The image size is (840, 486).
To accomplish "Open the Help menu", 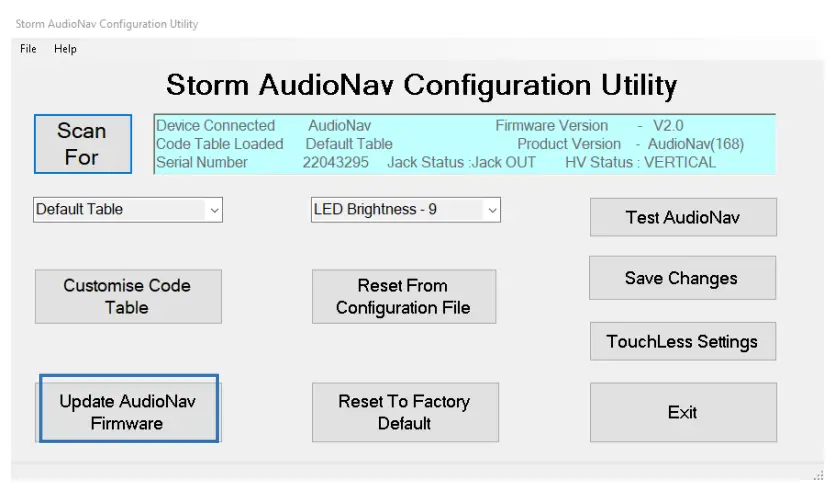I will [x=65, y=49].
